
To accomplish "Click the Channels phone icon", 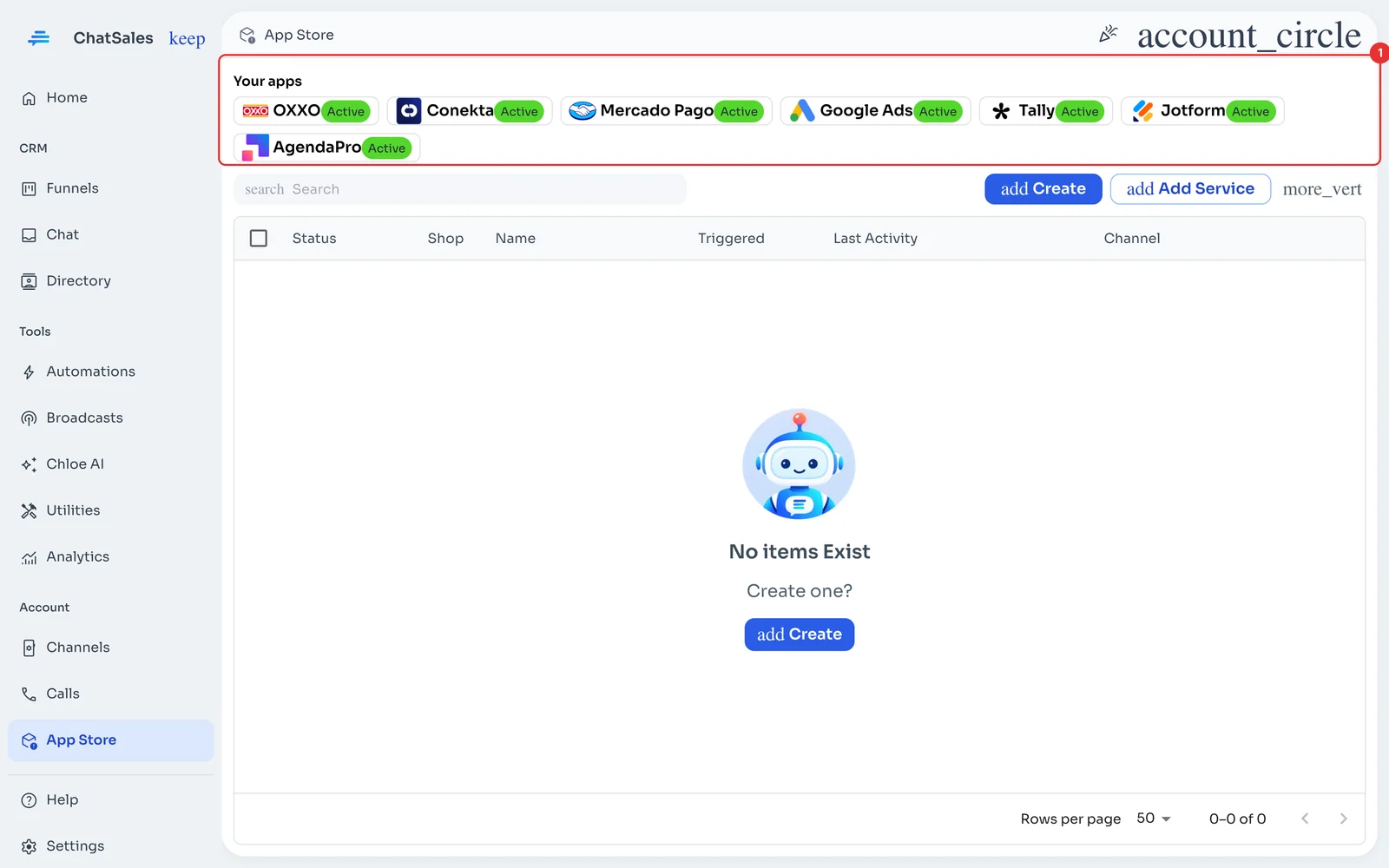I will tap(29, 648).
